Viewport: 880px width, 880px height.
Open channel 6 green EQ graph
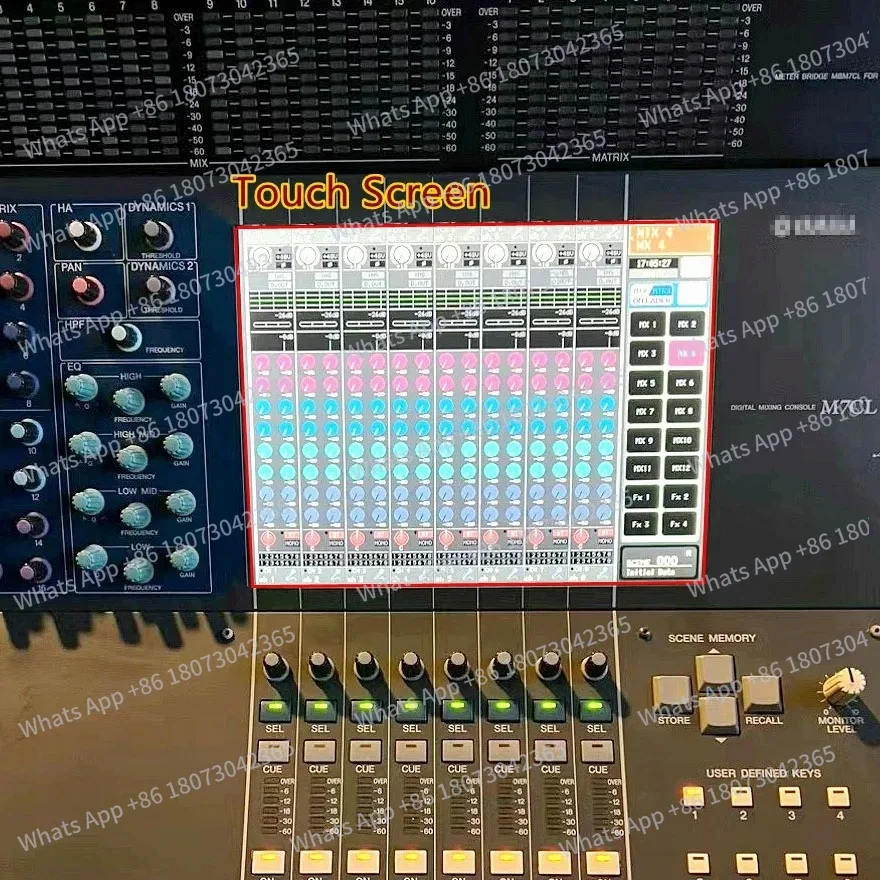tap(505, 298)
